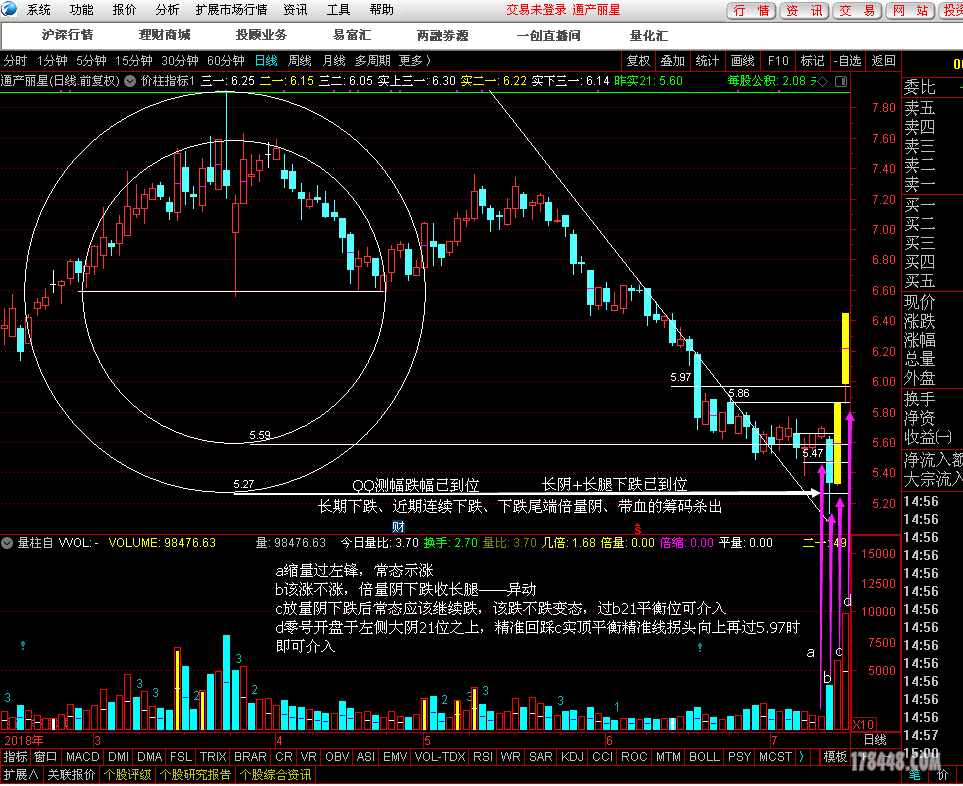Switch to 两融券源 tab

(x=443, y=35)
